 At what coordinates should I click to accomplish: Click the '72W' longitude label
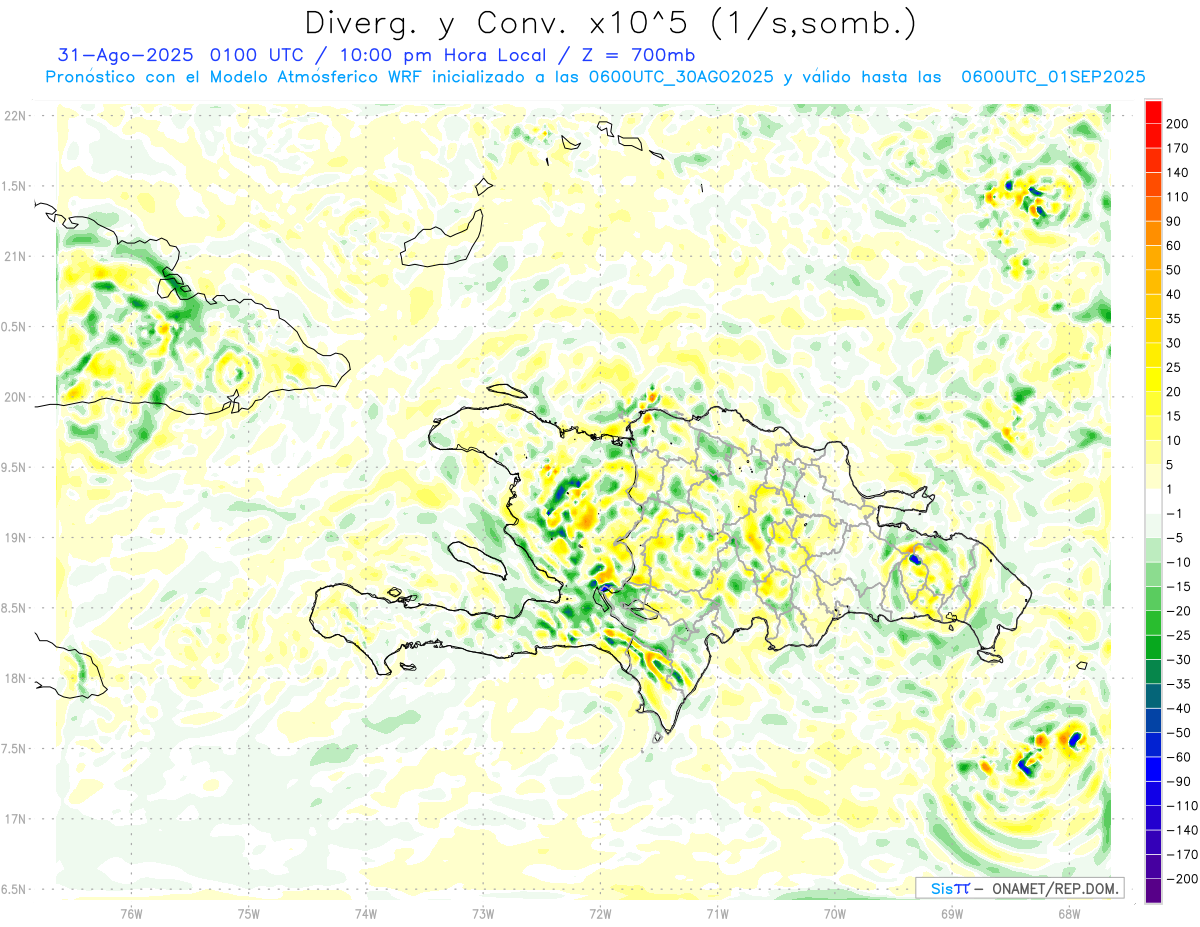point(600,913)
